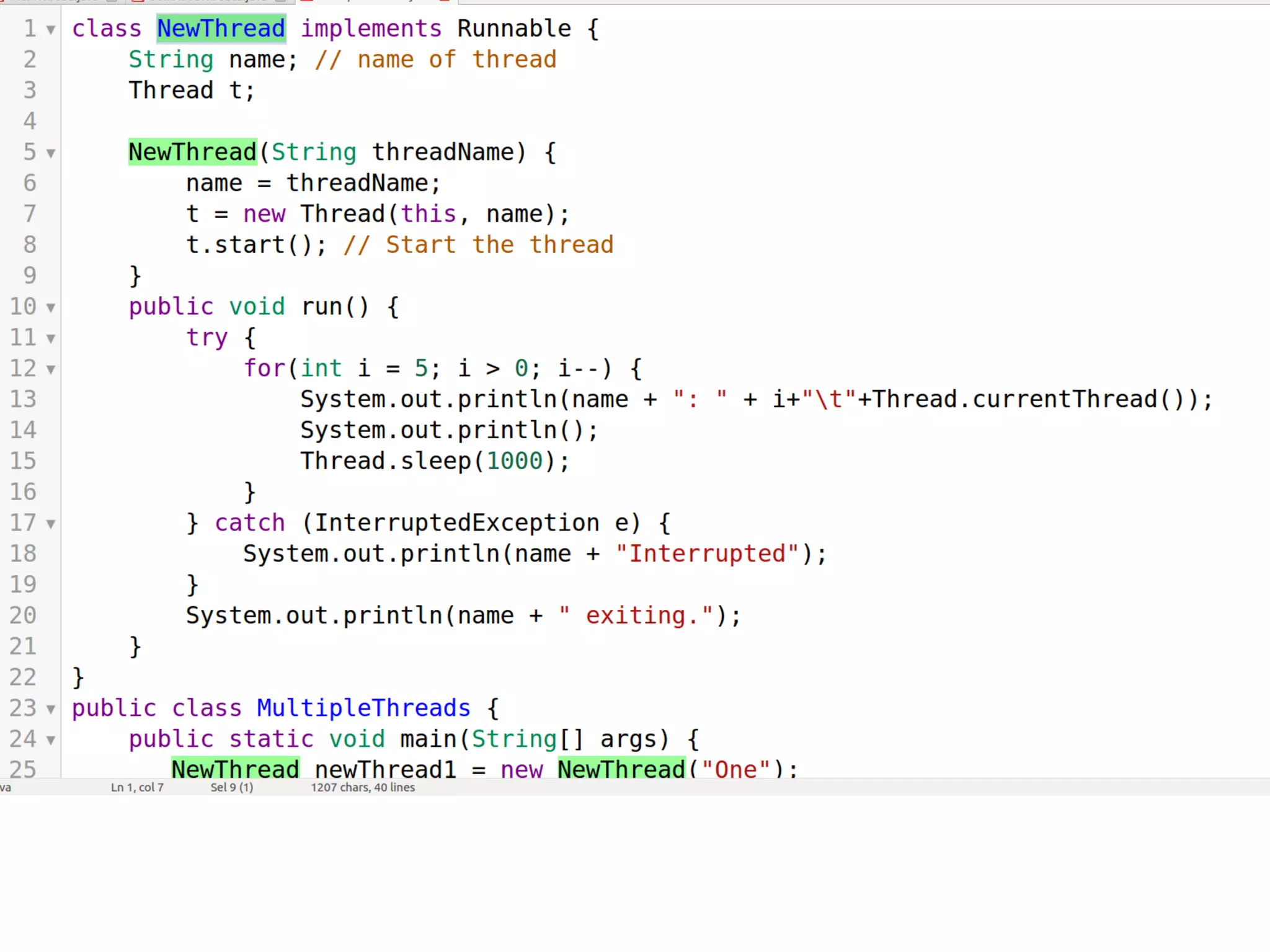Viewport: 1270px width, 952px height.
Task: Click the '// Start the thread' comment
Action: point(478,245)
